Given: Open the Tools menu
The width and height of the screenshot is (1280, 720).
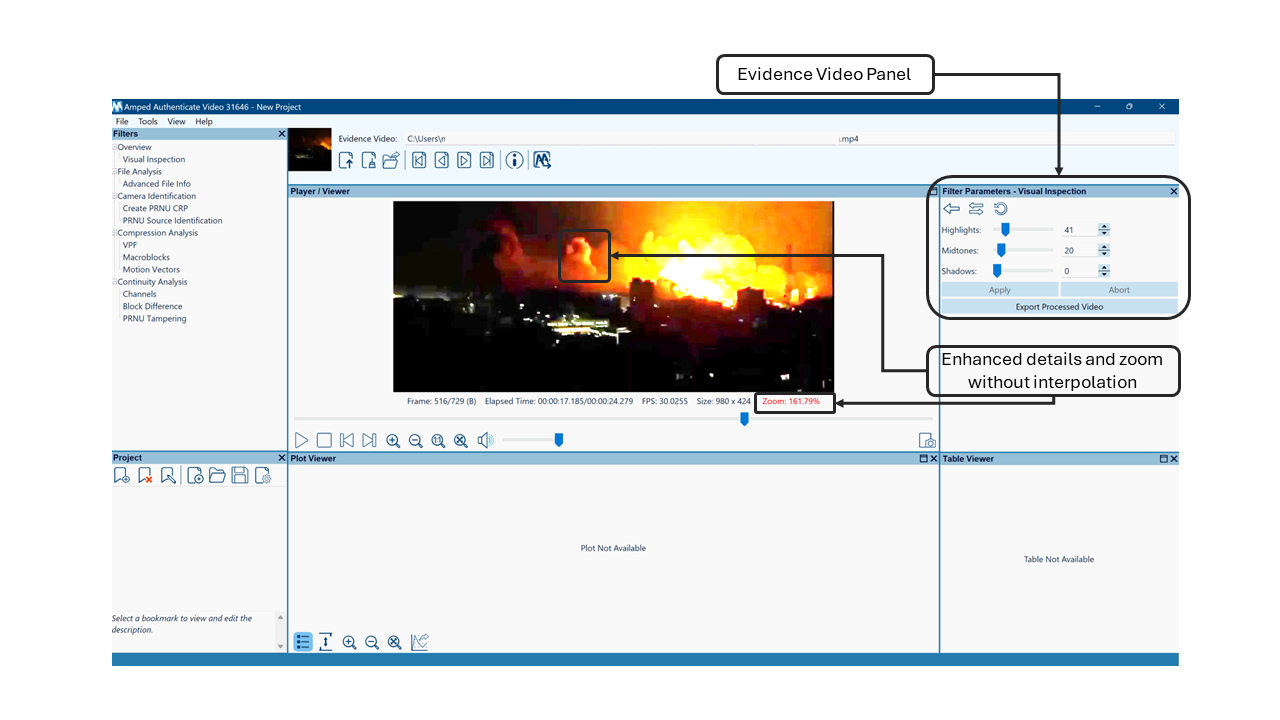Looking at the screenshot, I should (x=147, y=121).
